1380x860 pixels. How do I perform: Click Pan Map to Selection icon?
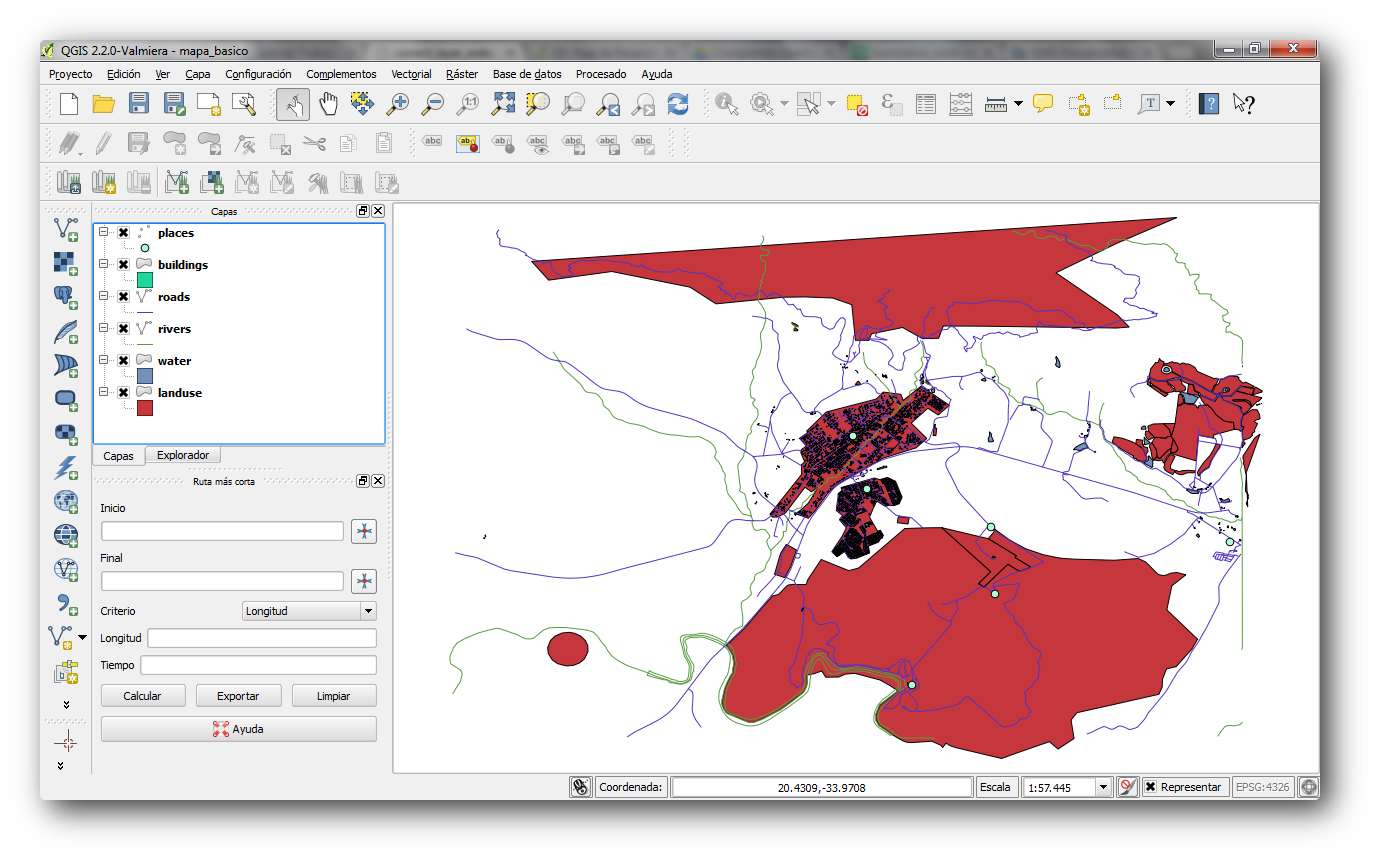click(x=362, y=103)
